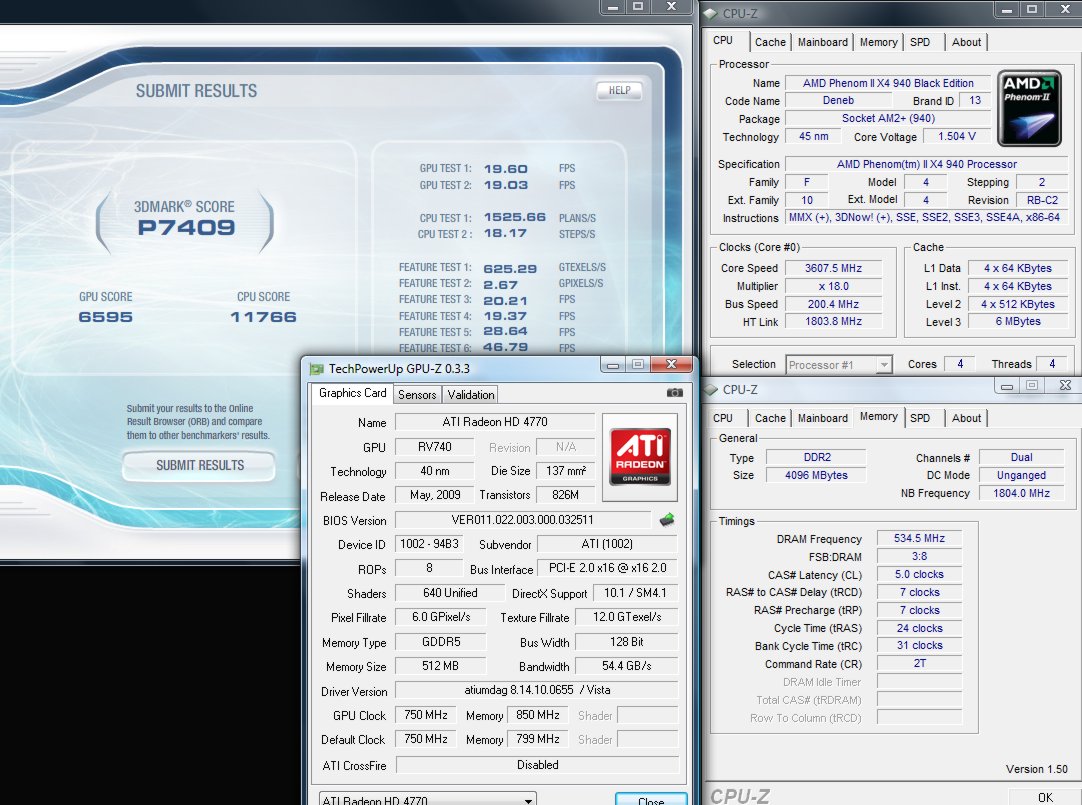This screenshot has height=805, width=1082.
Task: Click the Bus Interface PCI-E 2.0 x16 field
Action: 607,568
